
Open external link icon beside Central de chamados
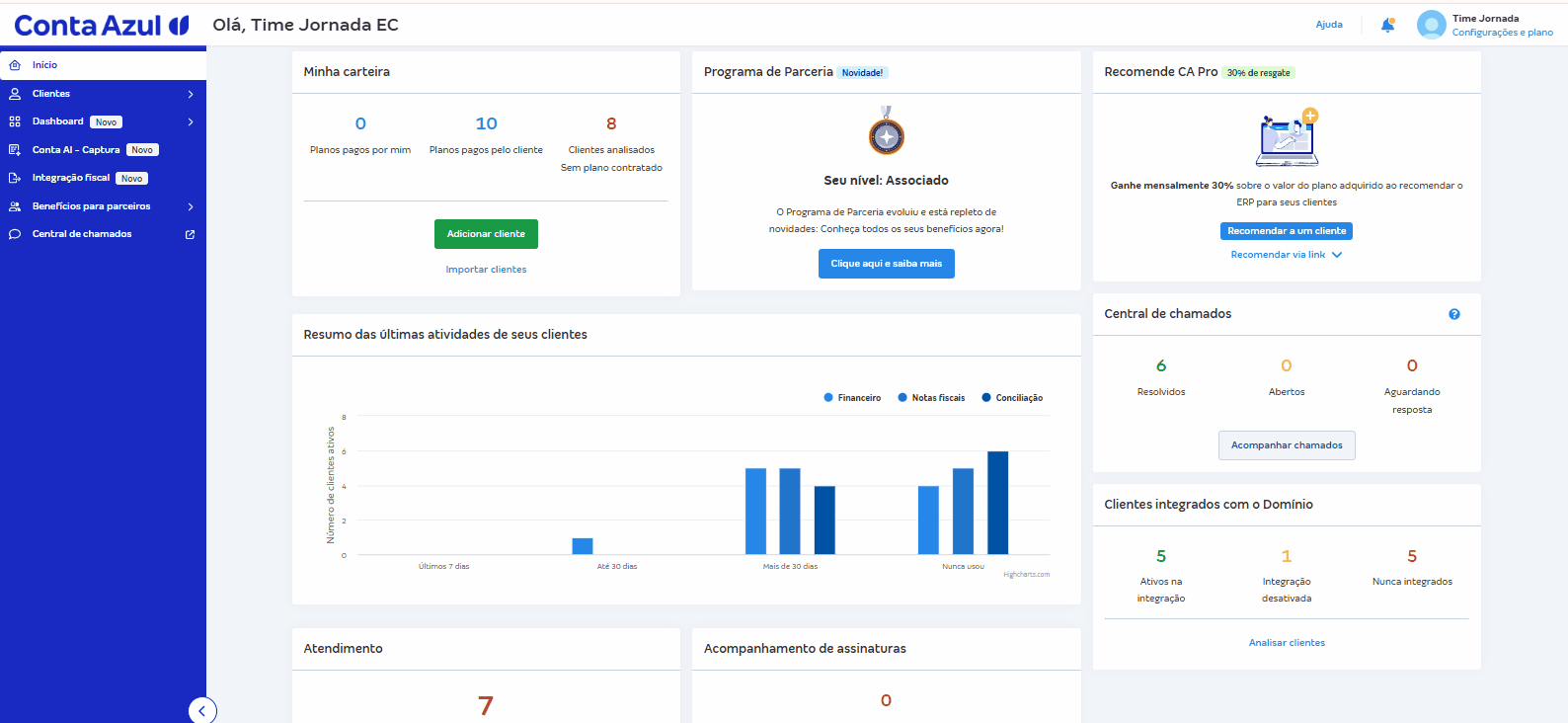tap(191, 234)
